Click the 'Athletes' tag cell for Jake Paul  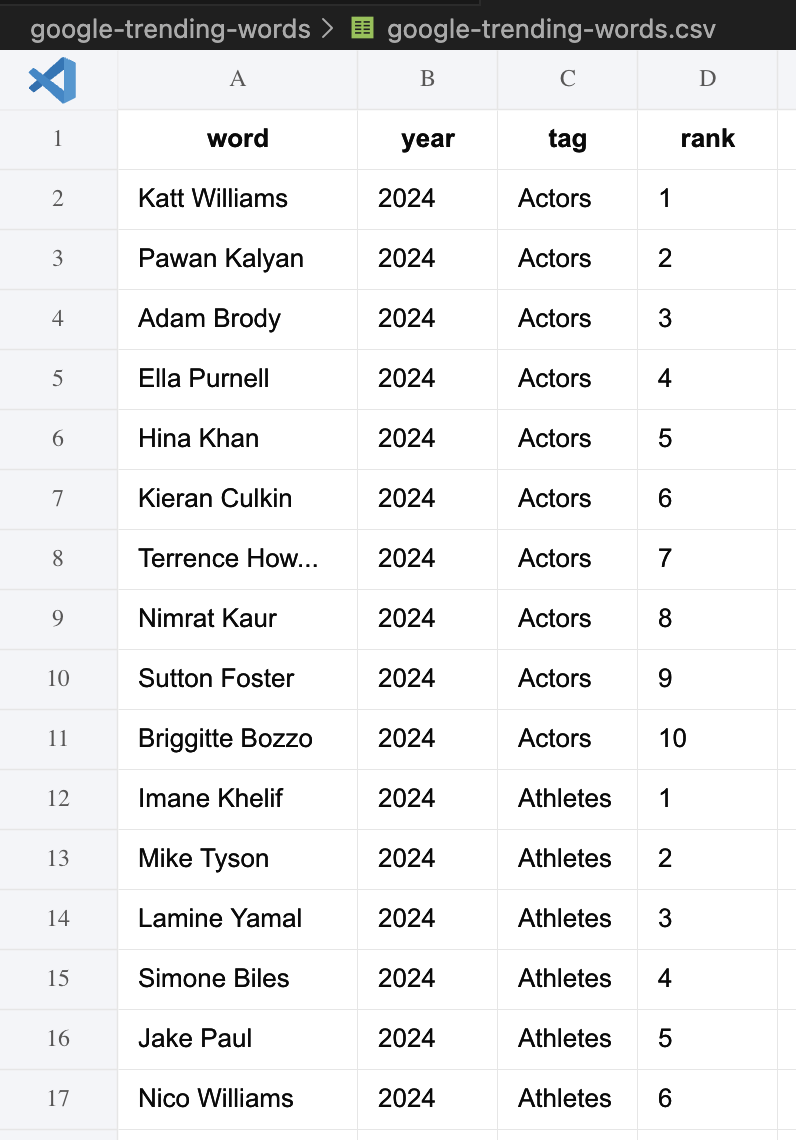pos(567,1039)
